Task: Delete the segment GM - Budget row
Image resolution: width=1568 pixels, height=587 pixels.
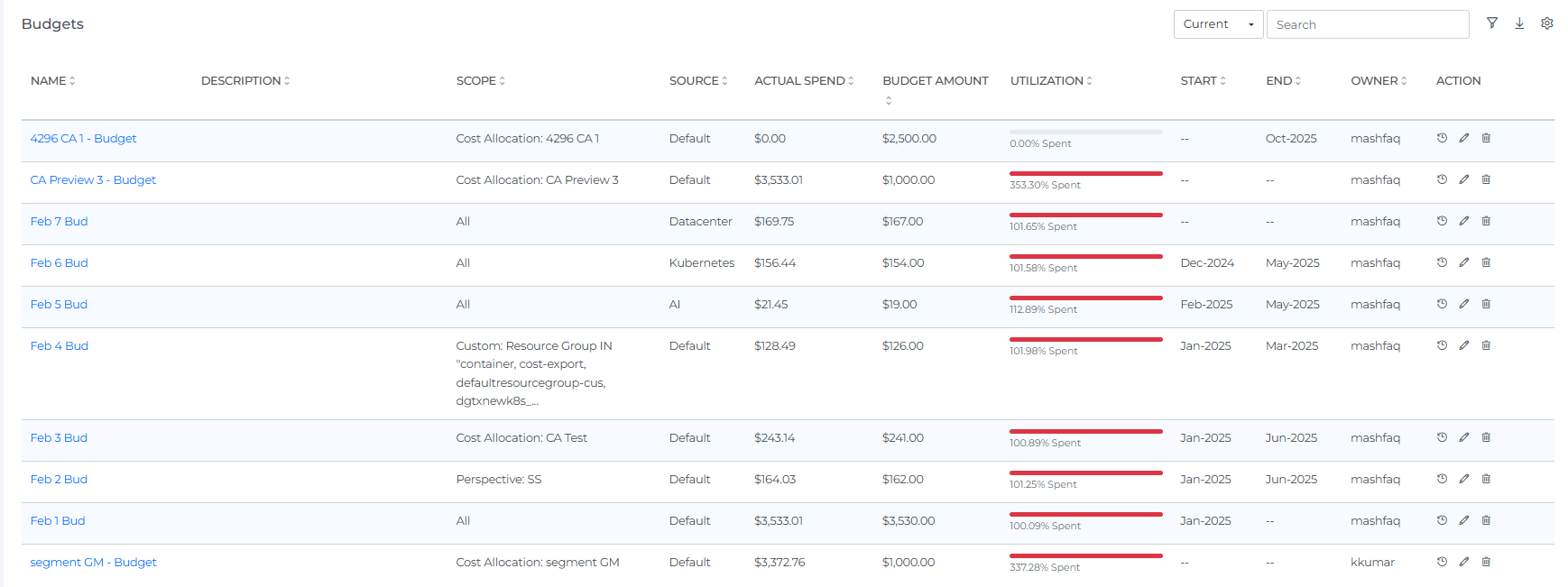Action: 1486,562
